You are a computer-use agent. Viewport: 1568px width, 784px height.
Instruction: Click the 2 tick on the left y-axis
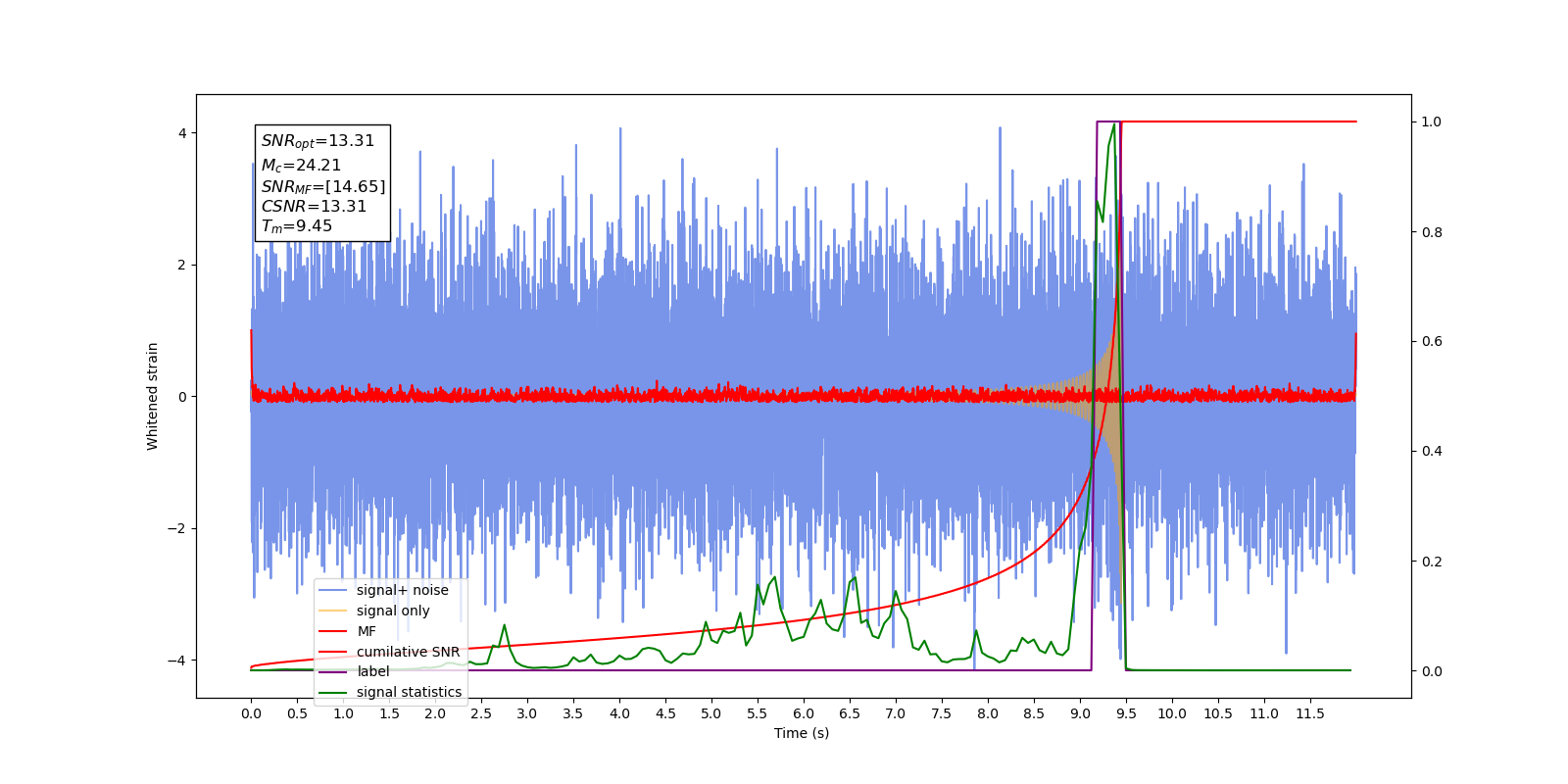click(182, 265)
